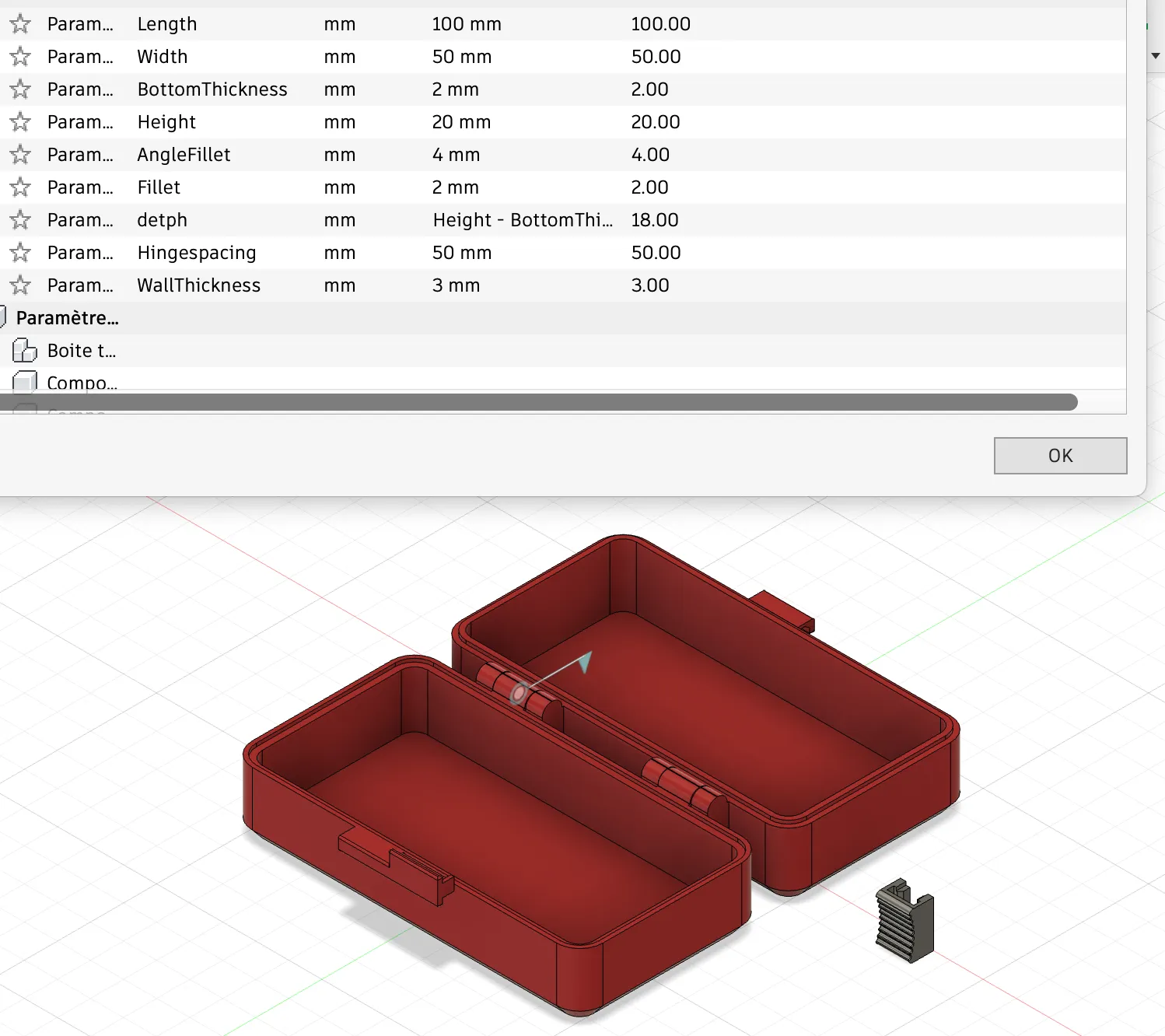The height and width of the screenshot is (1036, 1165).
Task: Open the dropdown arrow at top right
Action: click(x=1157, y=56)
